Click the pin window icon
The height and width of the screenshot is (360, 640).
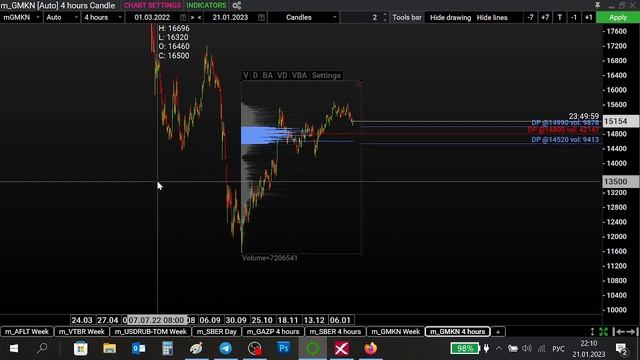point(597,5)
